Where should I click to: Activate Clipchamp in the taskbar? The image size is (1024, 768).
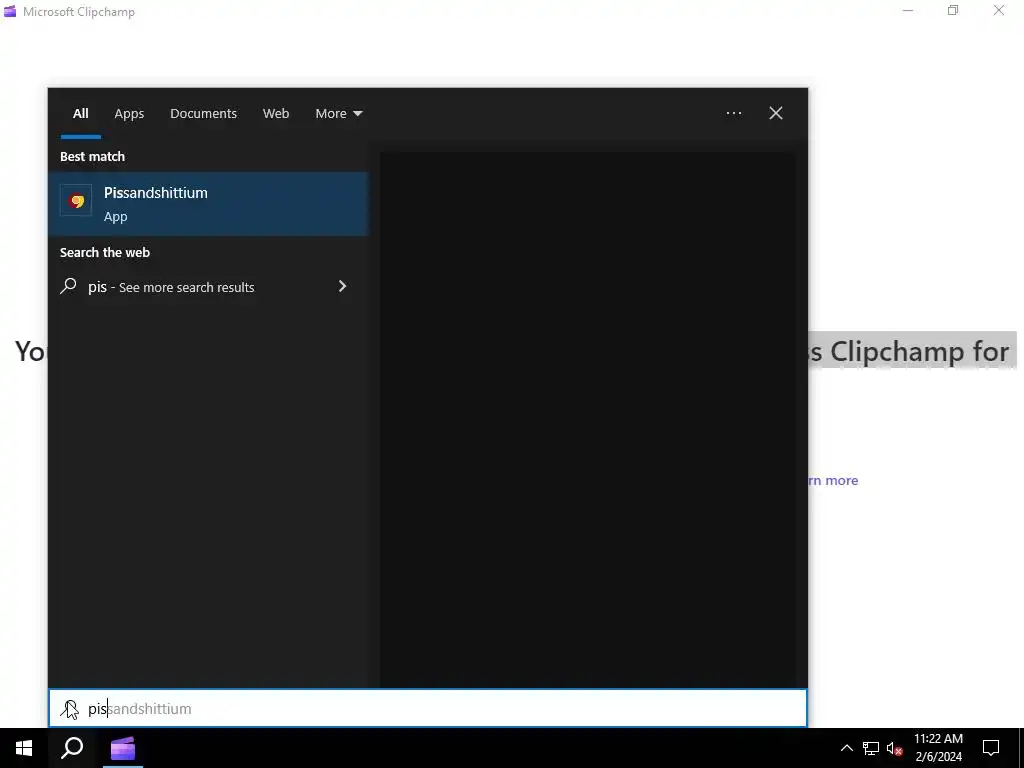coord(122,748)
